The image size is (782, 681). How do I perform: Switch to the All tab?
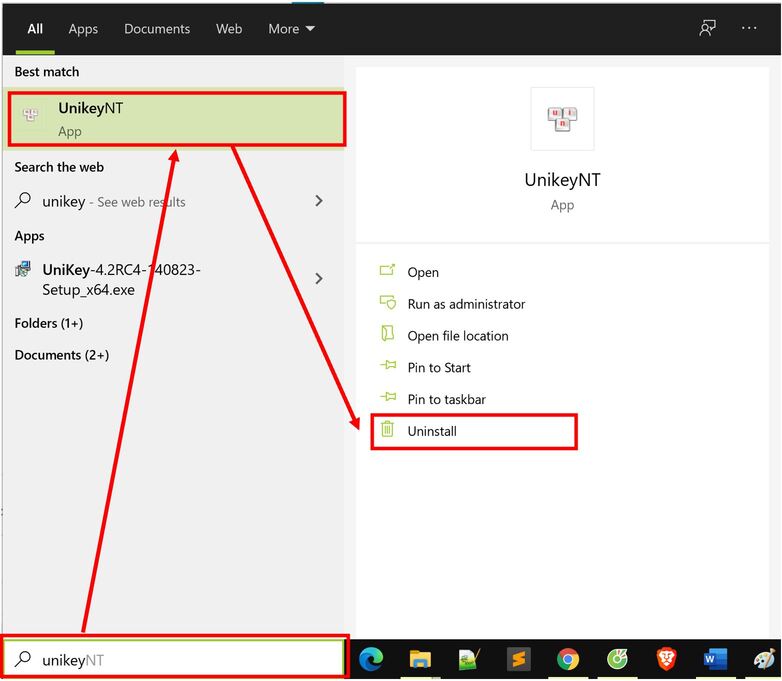tap(35, 29)
